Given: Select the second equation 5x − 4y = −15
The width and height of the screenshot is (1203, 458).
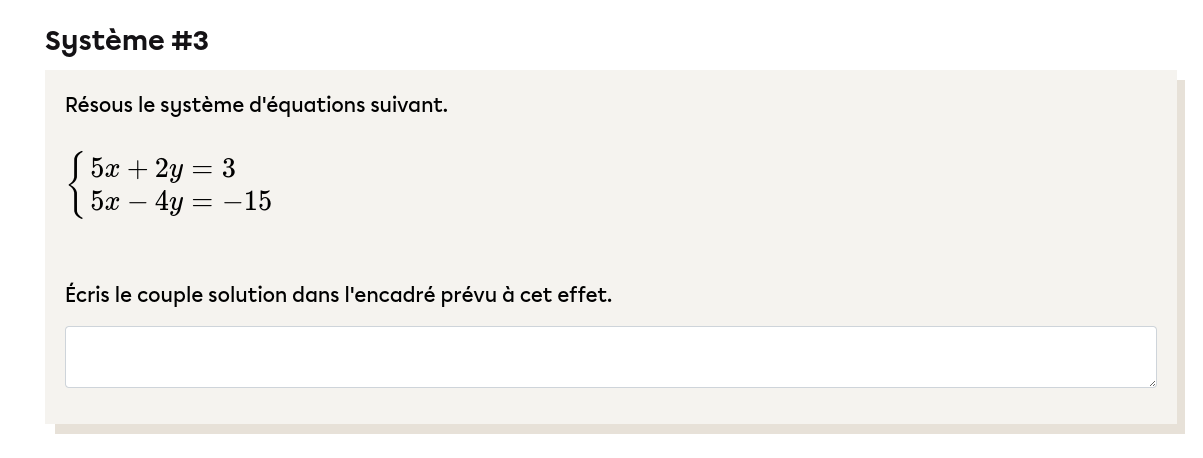Looking at the screenshot, I should [x=180, y=201].
